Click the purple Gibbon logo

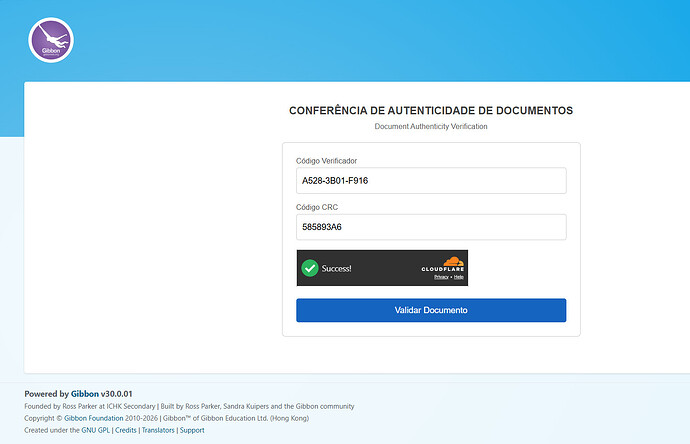(x=51, y=40)
